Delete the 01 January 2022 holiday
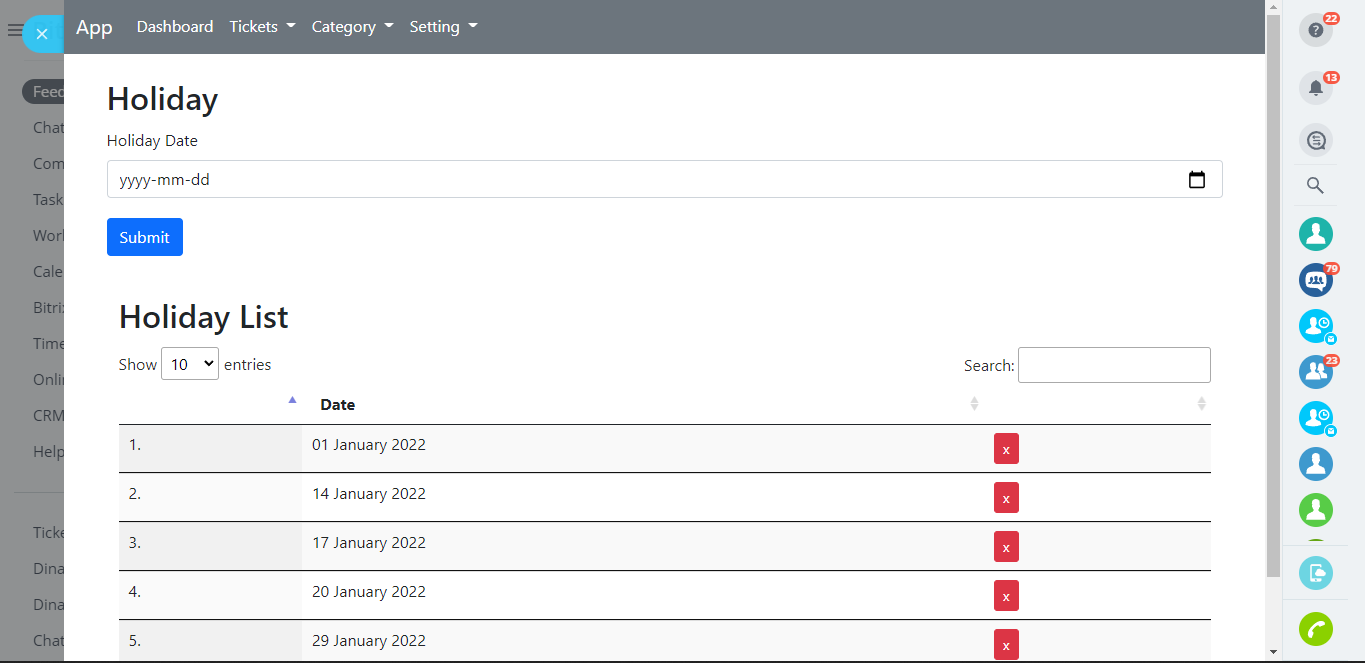This screenshot has height=663, width=1365. 1006,449
